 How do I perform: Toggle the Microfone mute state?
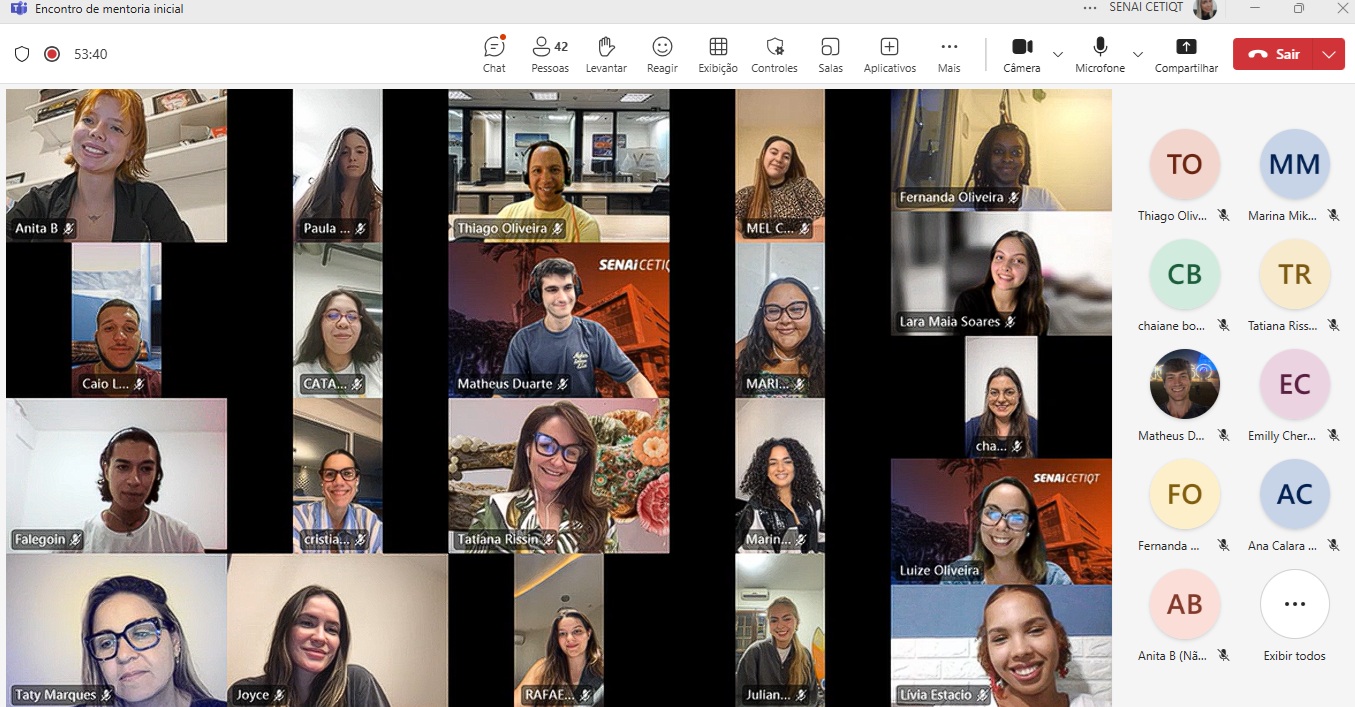coord(1100,54)
